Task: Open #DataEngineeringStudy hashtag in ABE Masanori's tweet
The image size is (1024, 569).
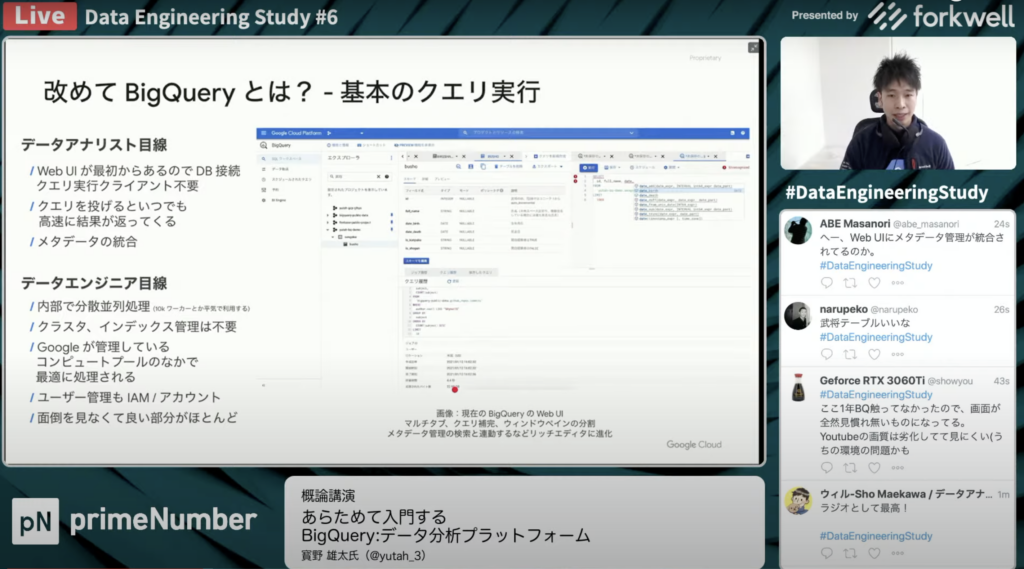Action: coord(876,266)
